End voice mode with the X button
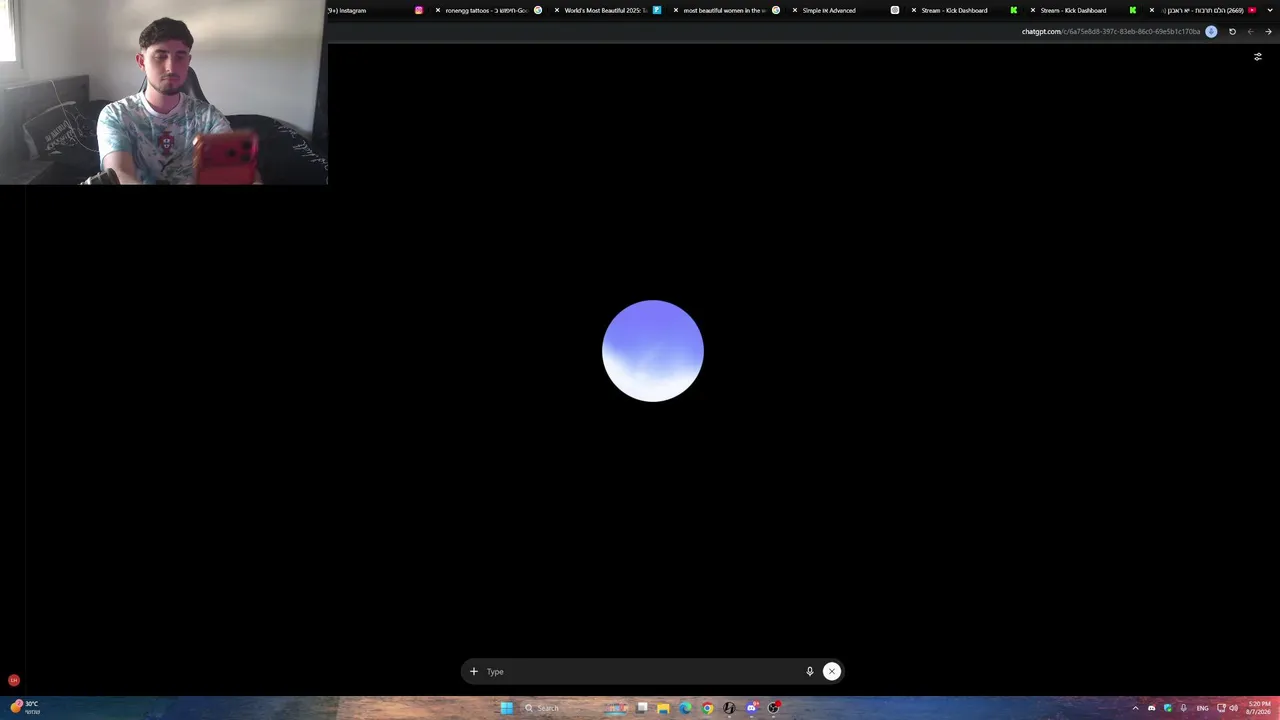This screenshot has width=1280, height=720. [831, 672]
